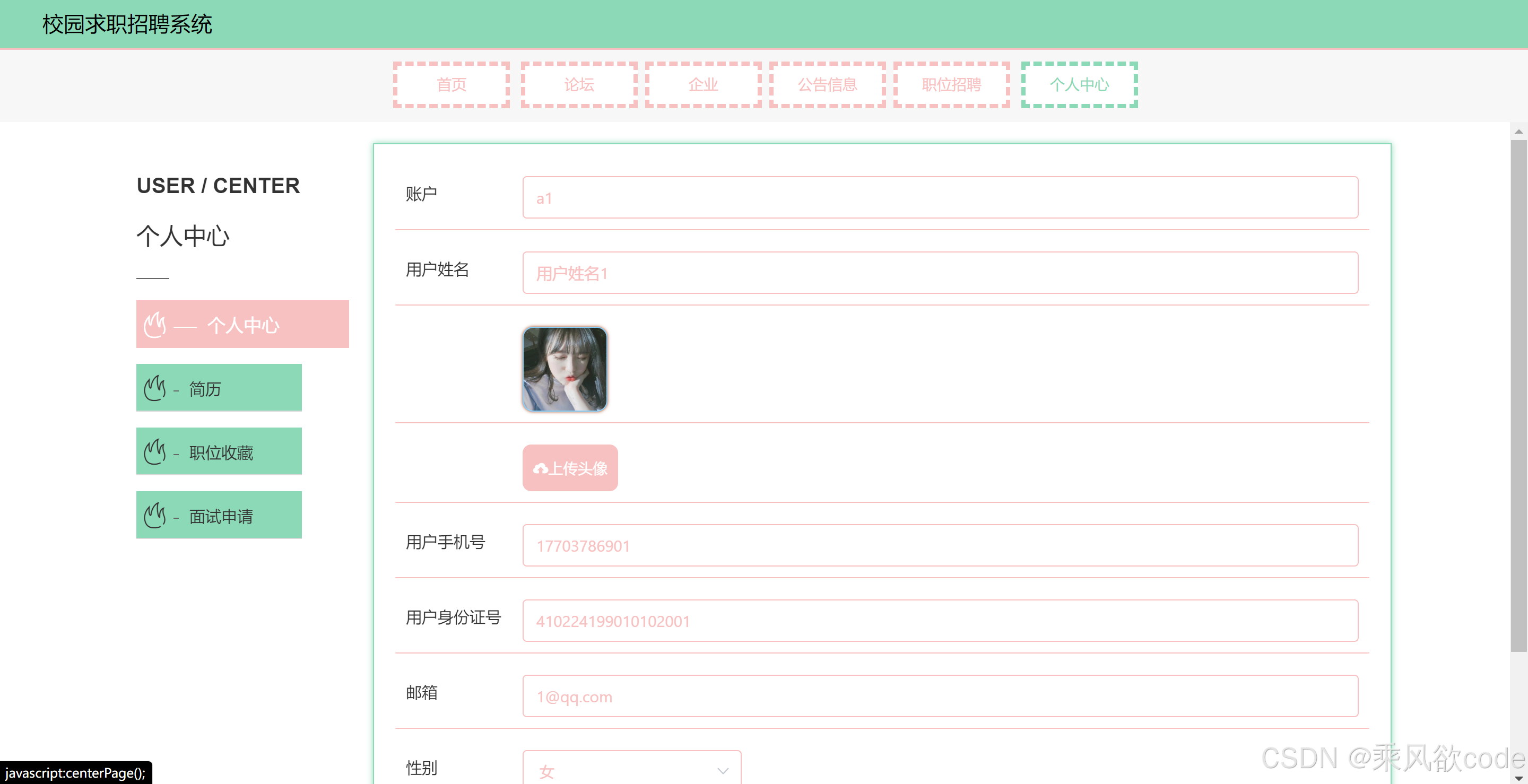This screenshot has width=1528, height=784.
Task: Click the 用户手机号 phone number field
Action: [940, 545]
